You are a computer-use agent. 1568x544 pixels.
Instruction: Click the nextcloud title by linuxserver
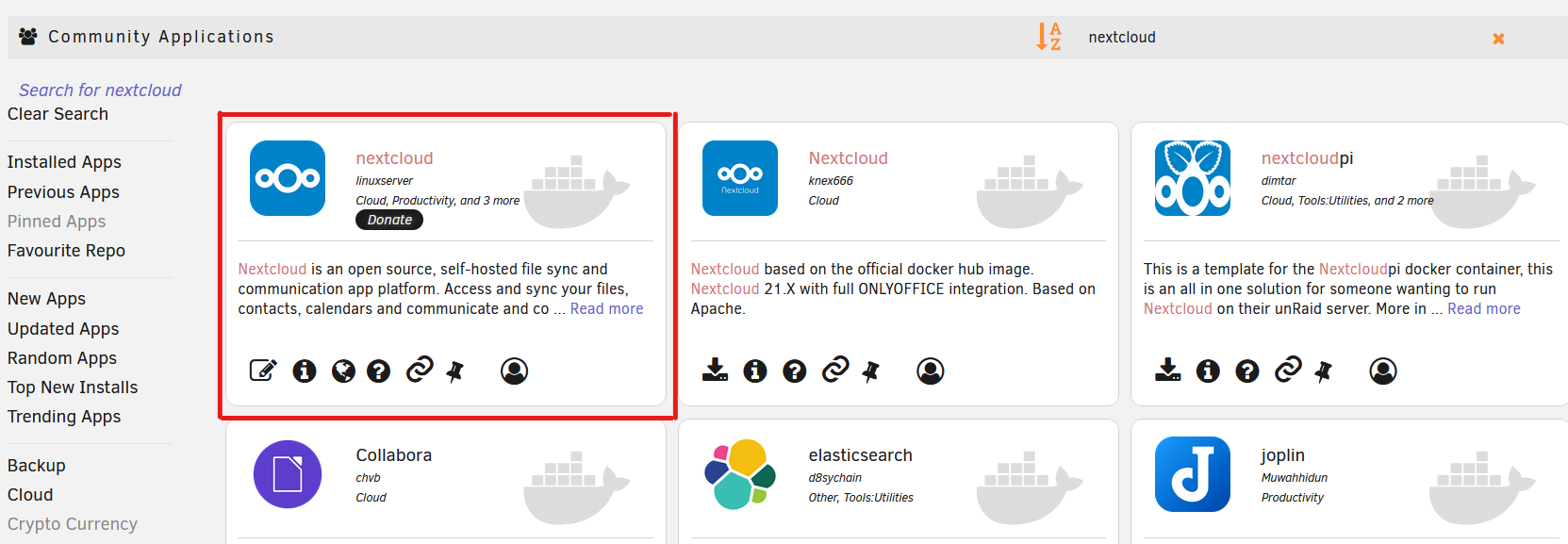394,158
